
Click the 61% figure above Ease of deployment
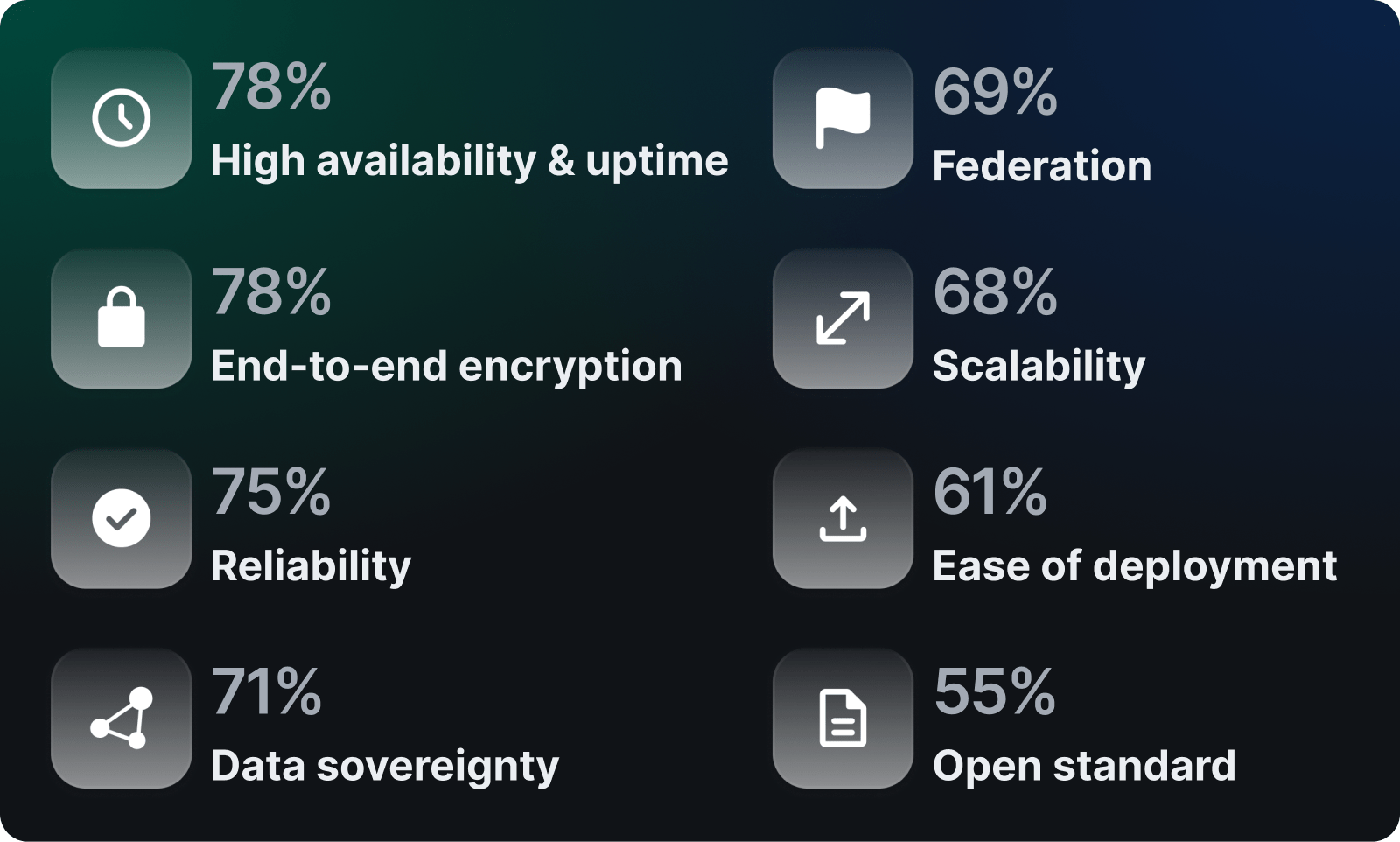(990, 492)
